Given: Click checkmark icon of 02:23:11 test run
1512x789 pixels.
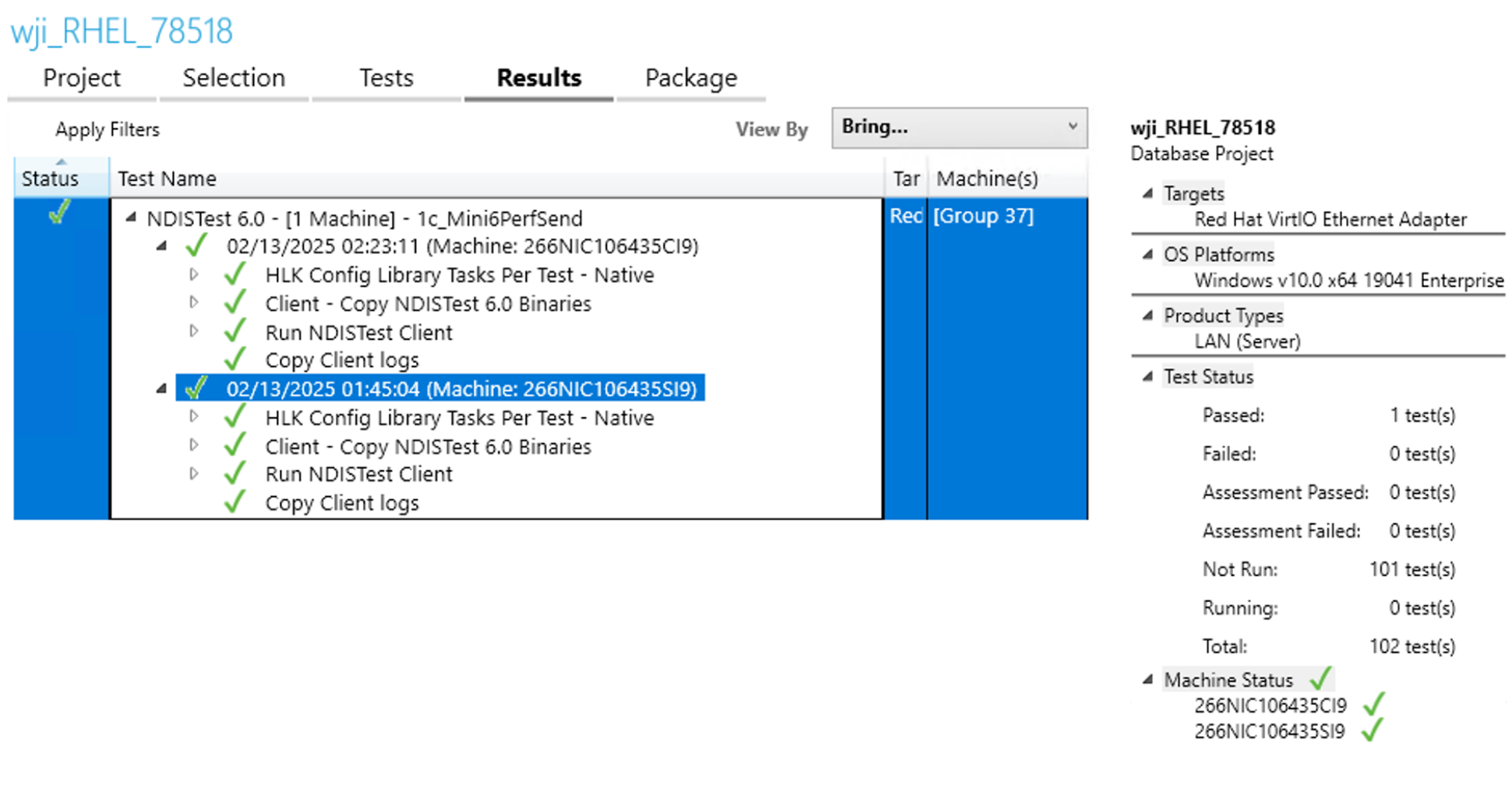Looking at the screenshot, I should [x=196, y=246].
